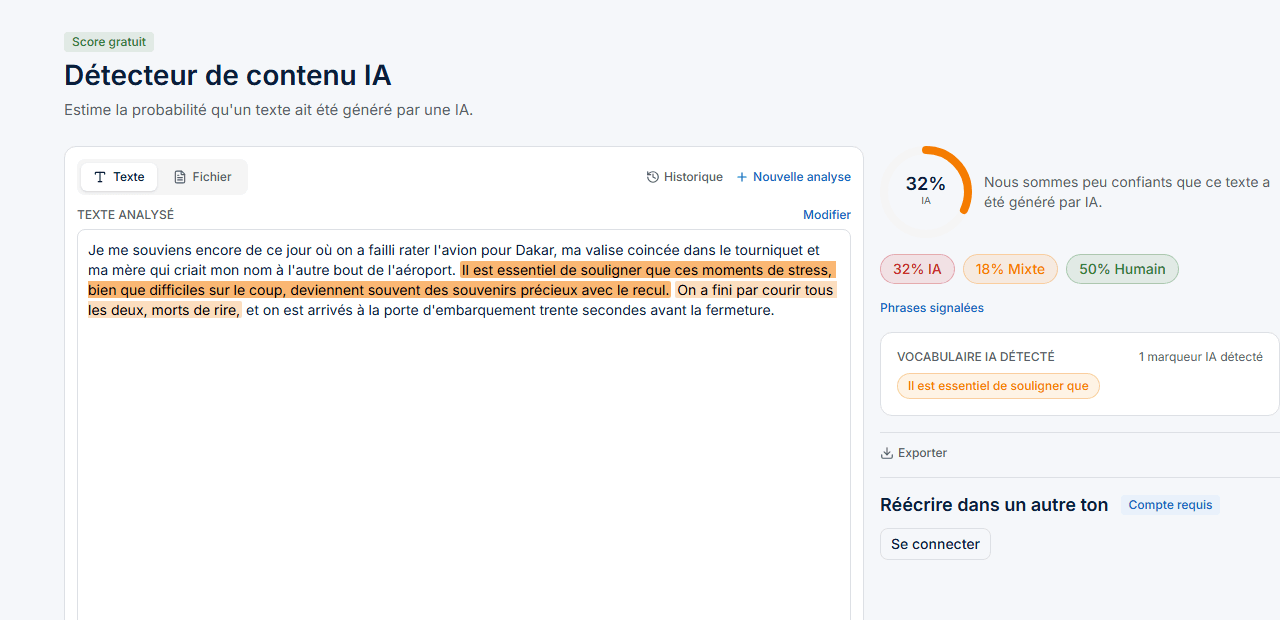Click 'Réécrire dans un autre ton' heading
This screenshot has width=1280, height=620.
coord(994,505)
